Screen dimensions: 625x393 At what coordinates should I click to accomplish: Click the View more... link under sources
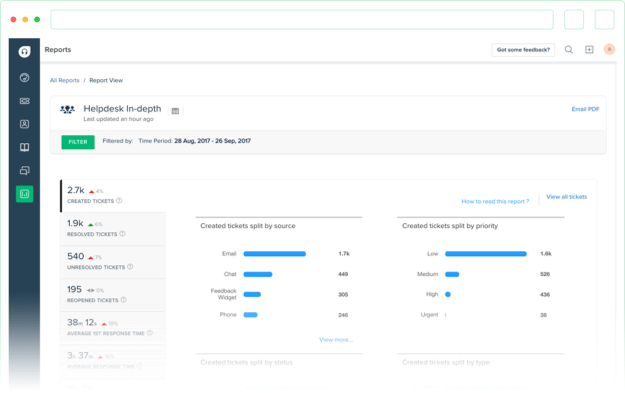tap(336, 340)
